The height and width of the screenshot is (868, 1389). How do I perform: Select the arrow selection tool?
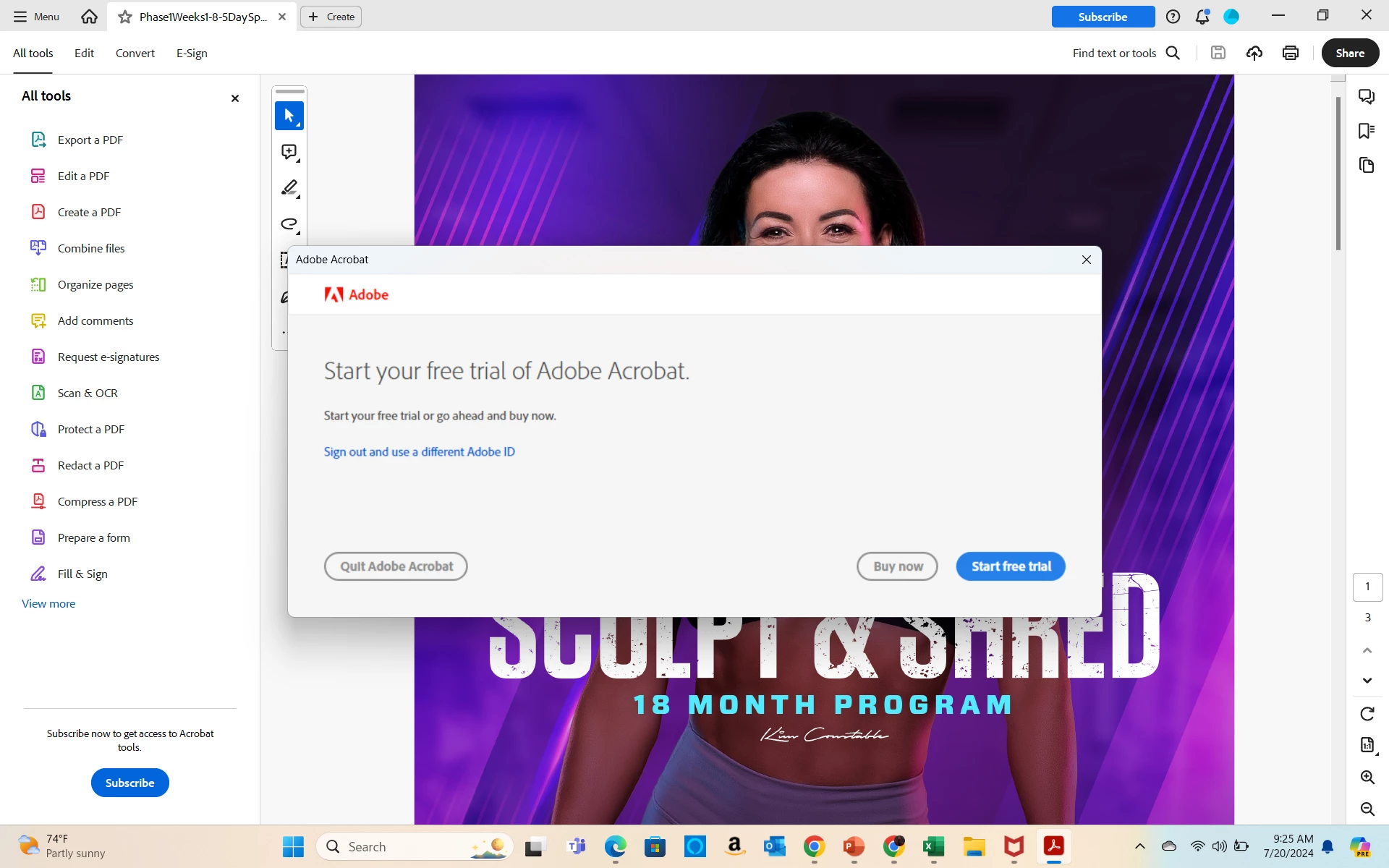[289, 116]
